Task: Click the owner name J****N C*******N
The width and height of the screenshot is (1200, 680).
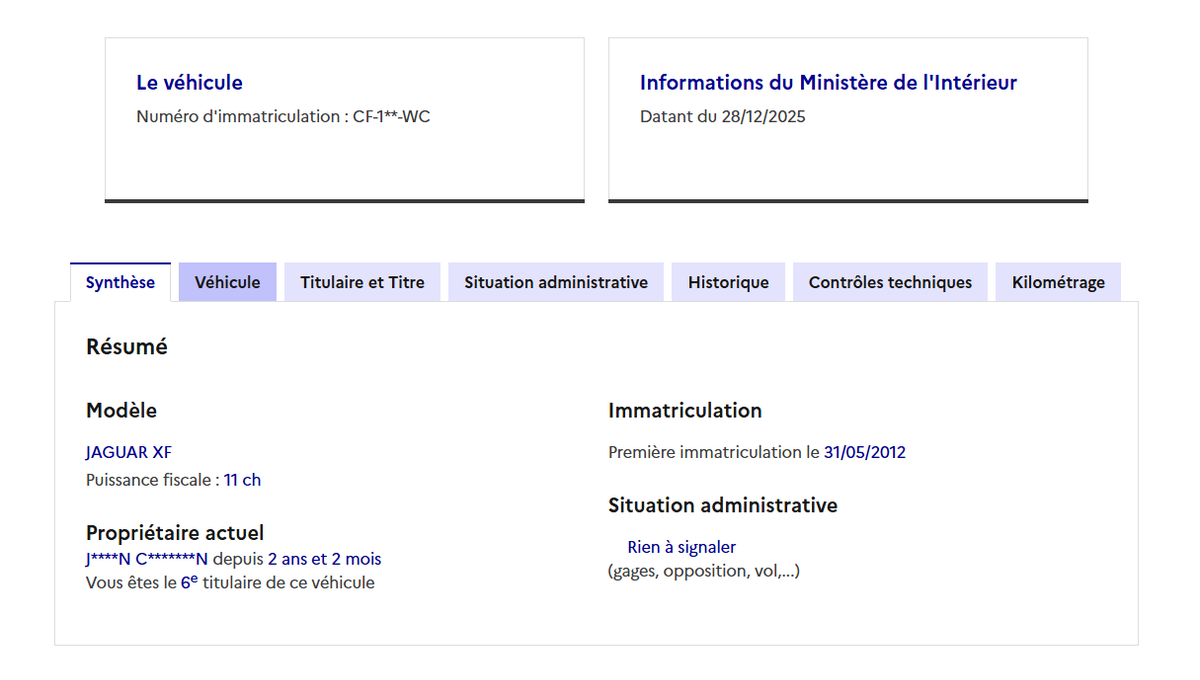Action: coord(147,559)
